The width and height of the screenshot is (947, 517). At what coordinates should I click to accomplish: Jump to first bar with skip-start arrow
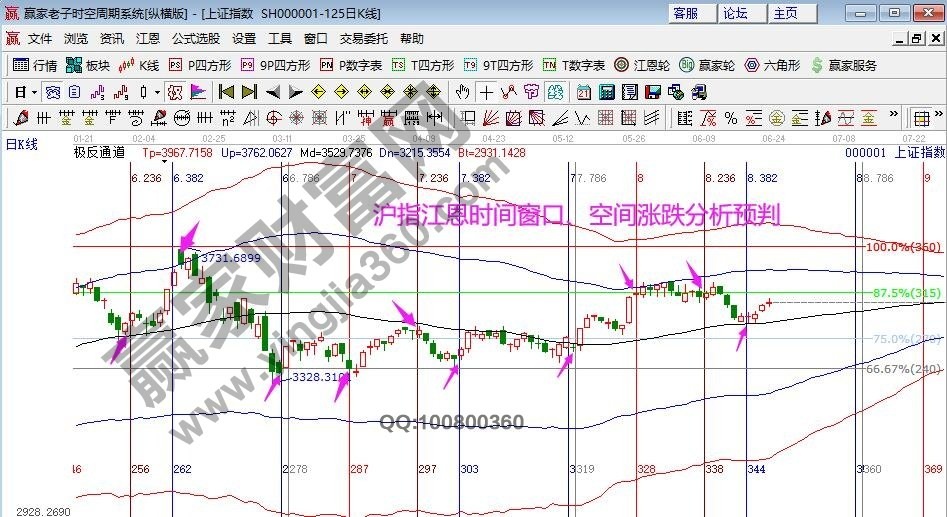click(x=226, y=92)
